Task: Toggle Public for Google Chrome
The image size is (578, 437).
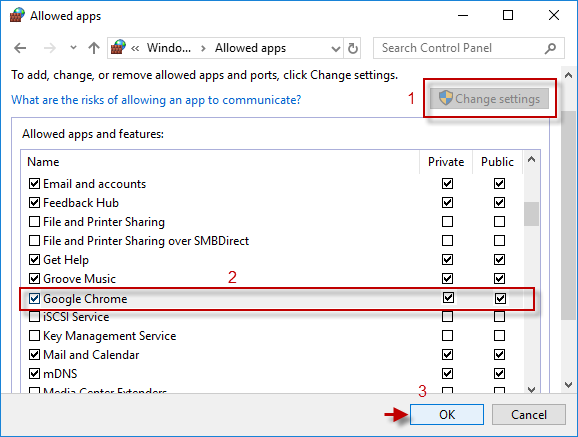Action: click(x=500, y=298)
